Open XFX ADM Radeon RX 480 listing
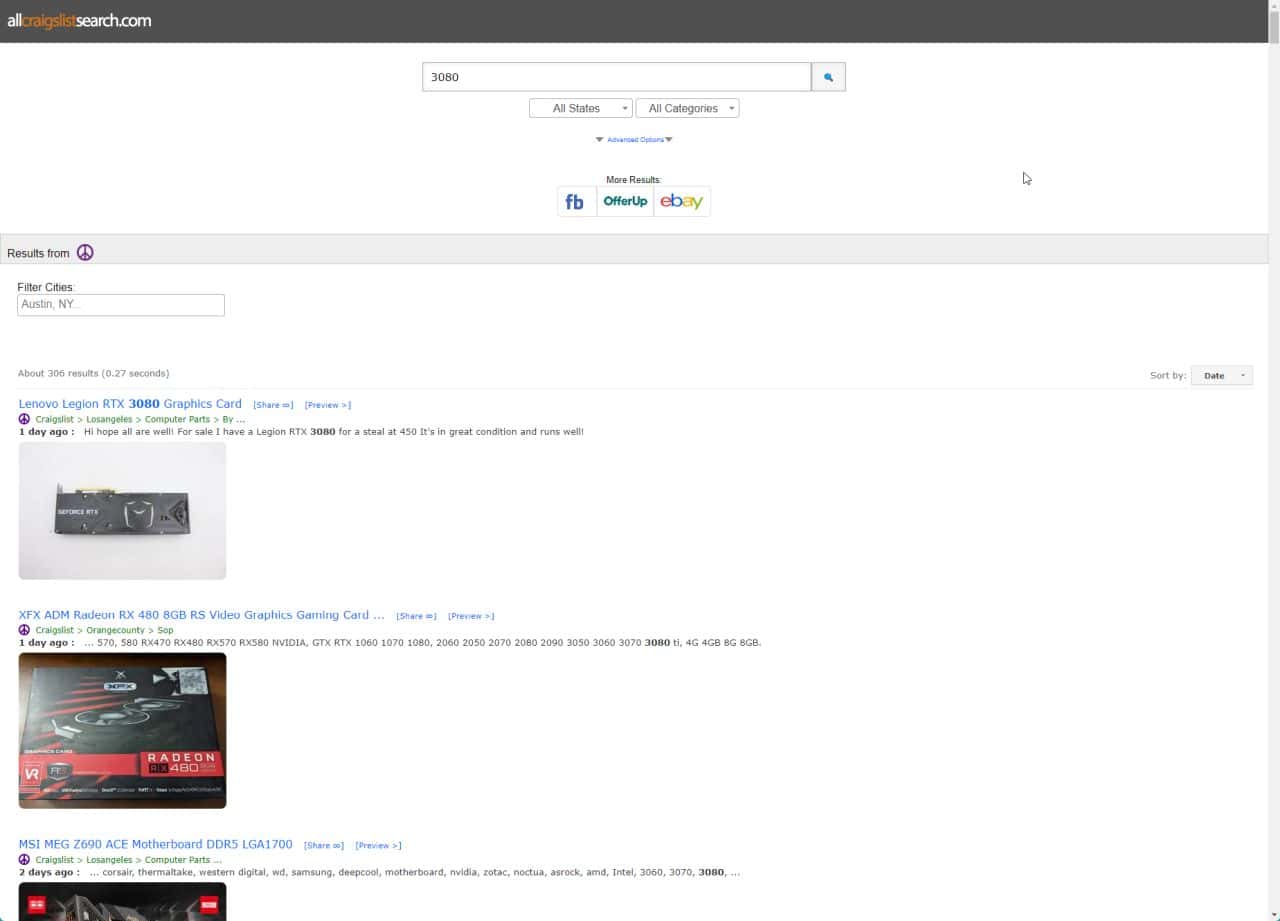This screenshot has width=1280, height=921. point(201,615)
